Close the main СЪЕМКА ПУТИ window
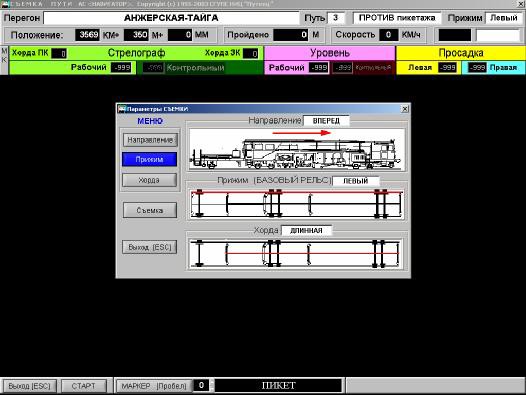This screenshot has width=526, height=395. [x=521, y=4]
